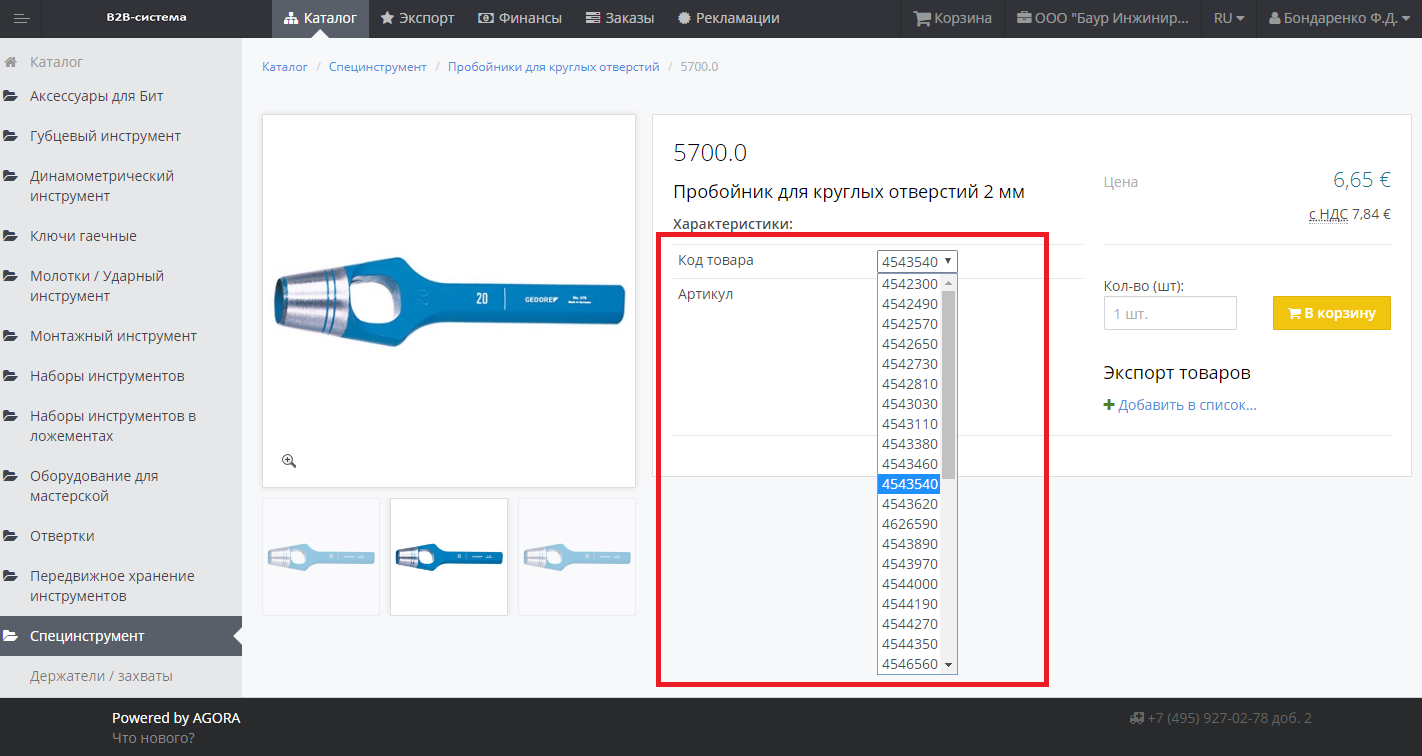Click the folder icon beside Ключи гаечные
1422x756 pixels.
point(11,236)
